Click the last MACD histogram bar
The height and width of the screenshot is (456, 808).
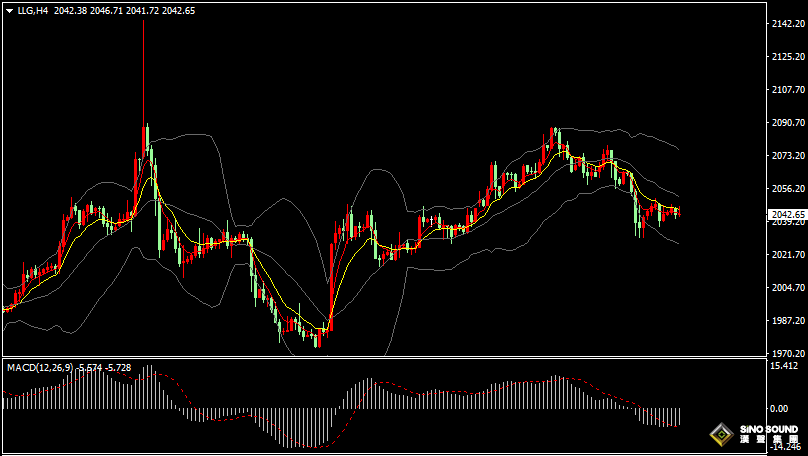[x=679, y=416]
